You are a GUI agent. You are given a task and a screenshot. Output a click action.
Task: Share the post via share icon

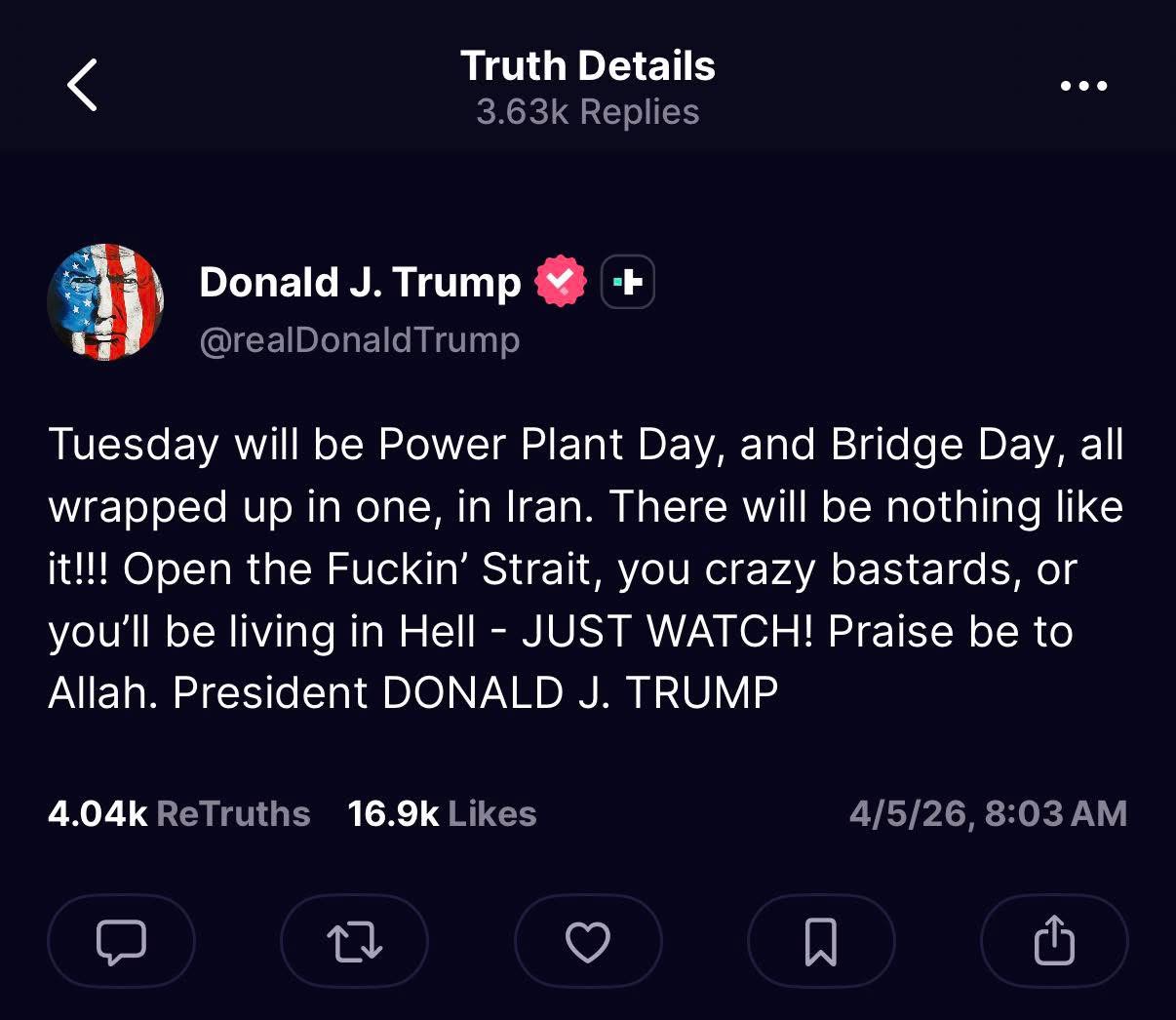click(1054, 942)
